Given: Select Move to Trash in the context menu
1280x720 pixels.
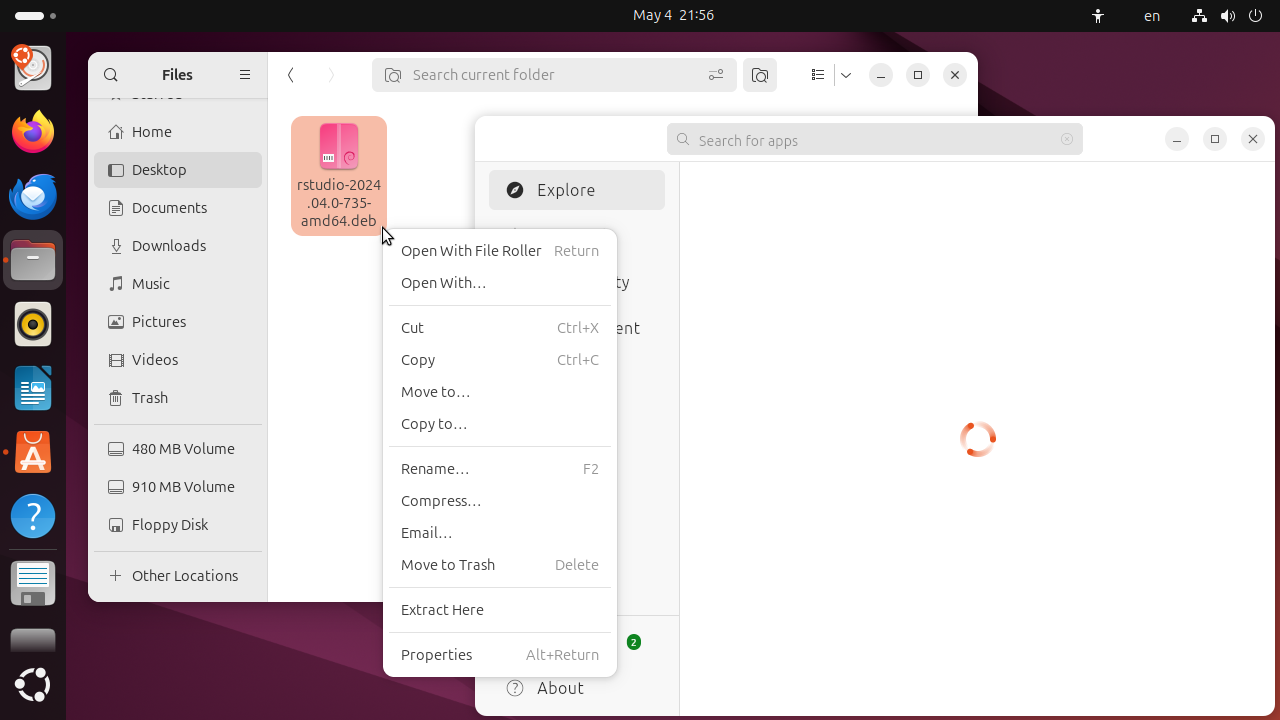Looking at the screenshot, I should point(500,565).
